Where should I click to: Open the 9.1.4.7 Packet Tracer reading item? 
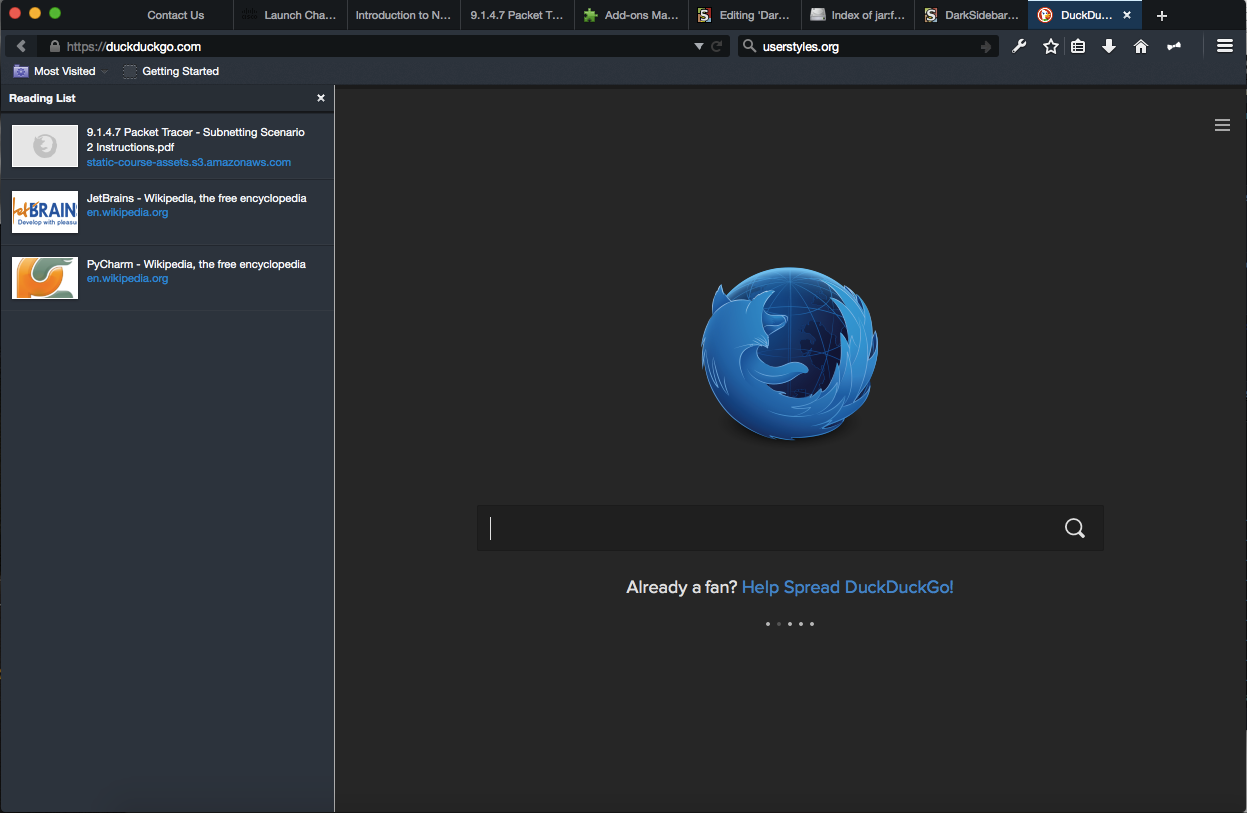[167, 146]
